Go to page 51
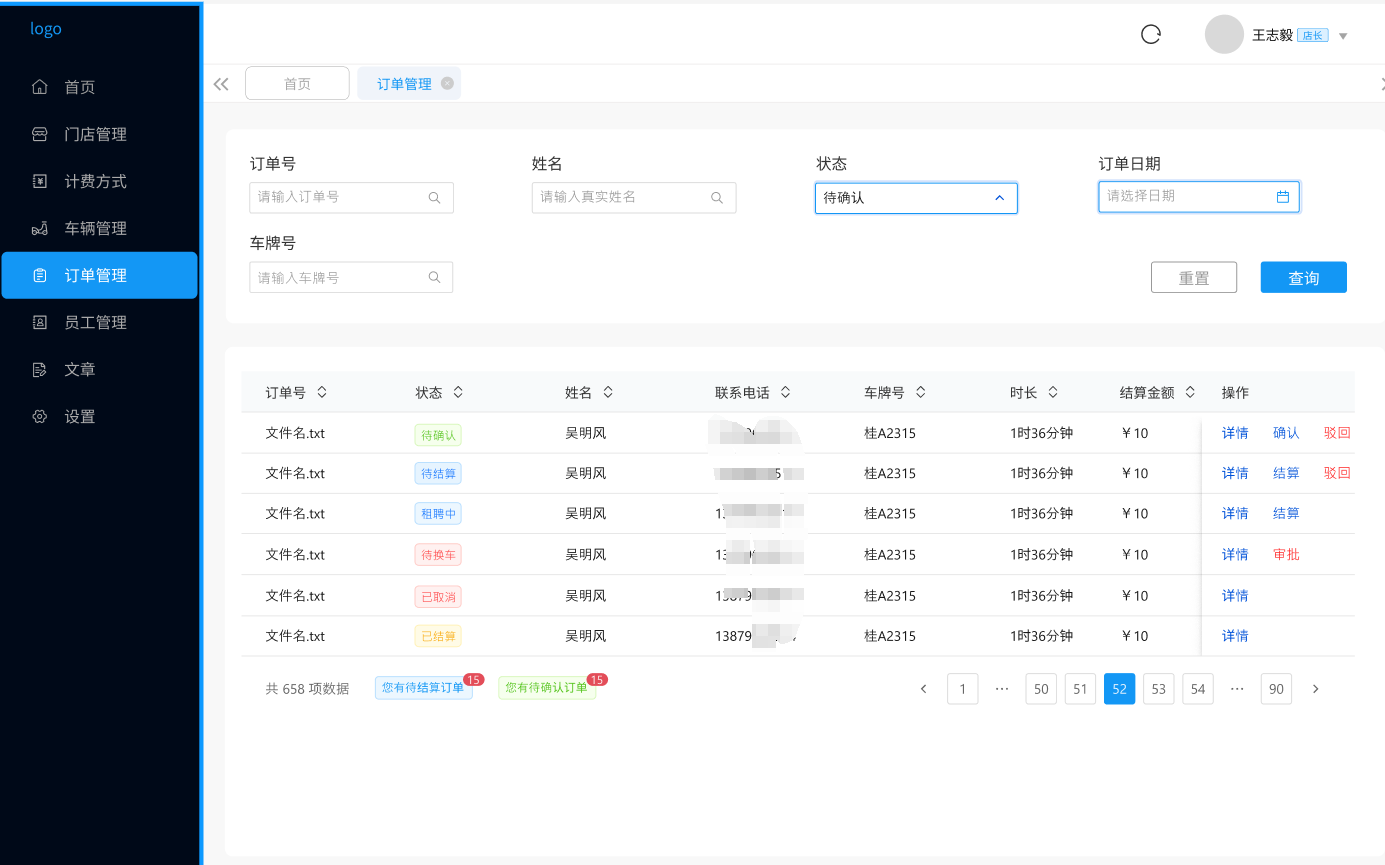The image size is (1385, 865). 1080,689
